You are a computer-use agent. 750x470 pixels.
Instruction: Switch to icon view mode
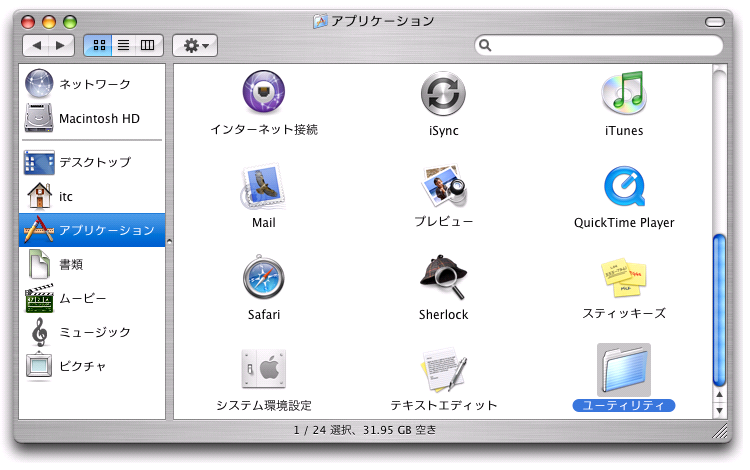click(100, 45)
